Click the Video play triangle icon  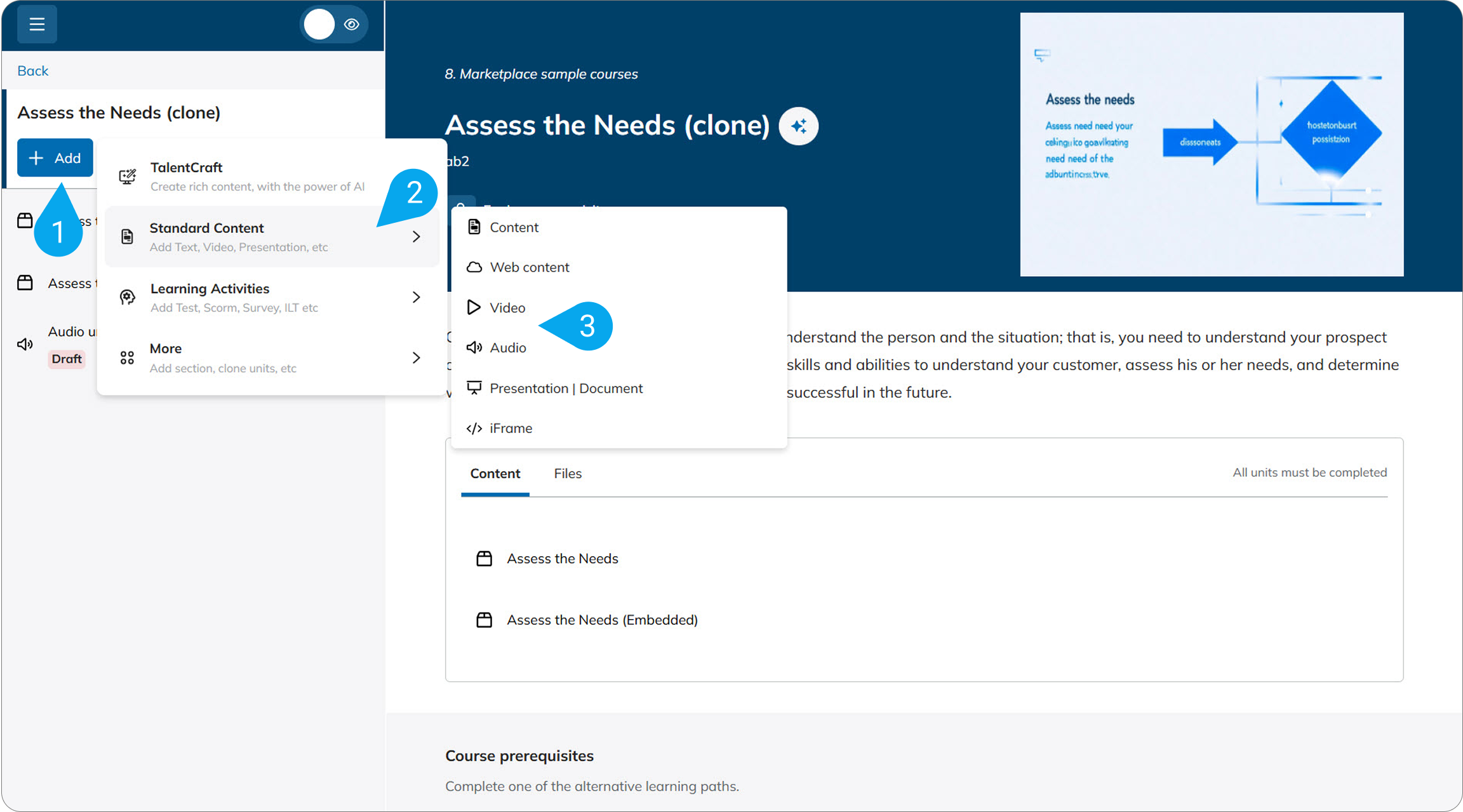point(474,307)
